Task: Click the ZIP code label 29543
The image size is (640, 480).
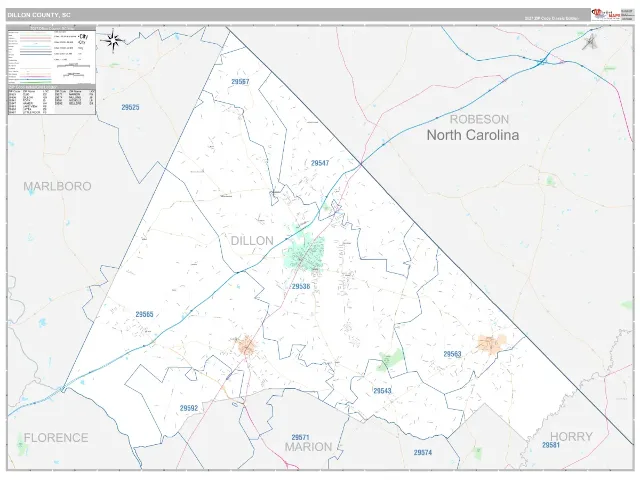Action: (382, 391)
